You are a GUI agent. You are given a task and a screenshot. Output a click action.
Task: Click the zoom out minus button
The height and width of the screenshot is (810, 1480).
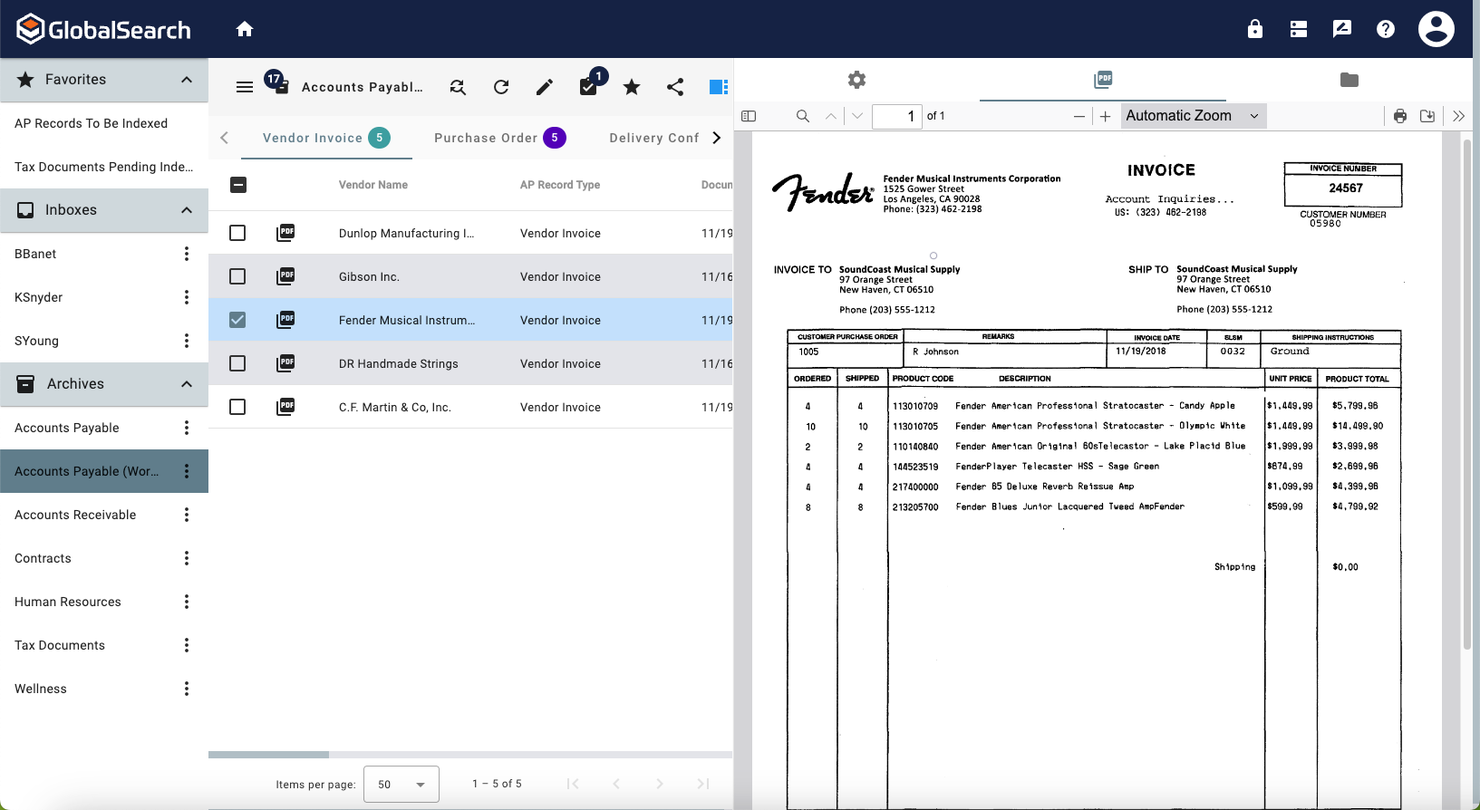pyautogui.click(x=1079, y=116)
